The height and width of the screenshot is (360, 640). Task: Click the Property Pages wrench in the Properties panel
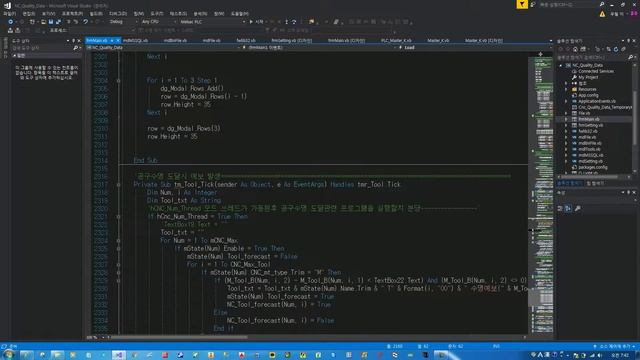(578, 208)
